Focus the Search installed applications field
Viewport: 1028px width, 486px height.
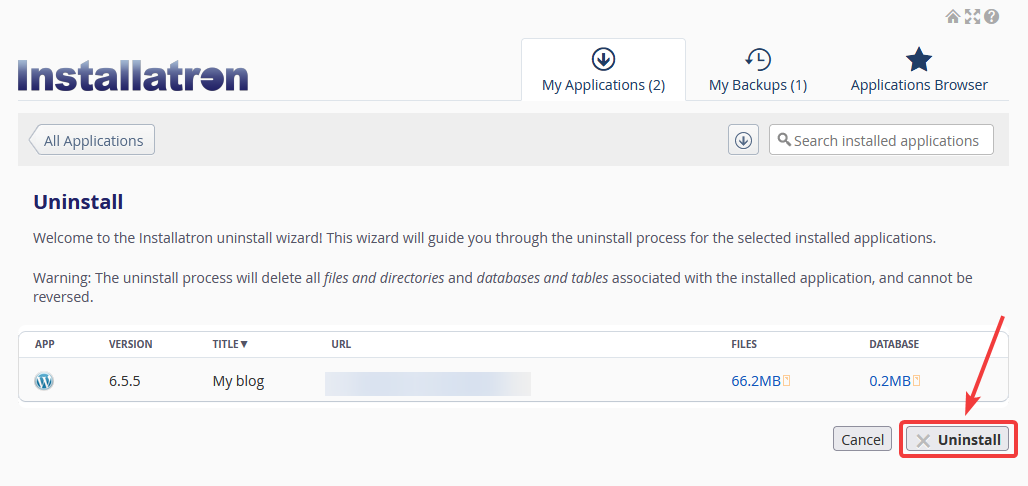click(881, 140)
